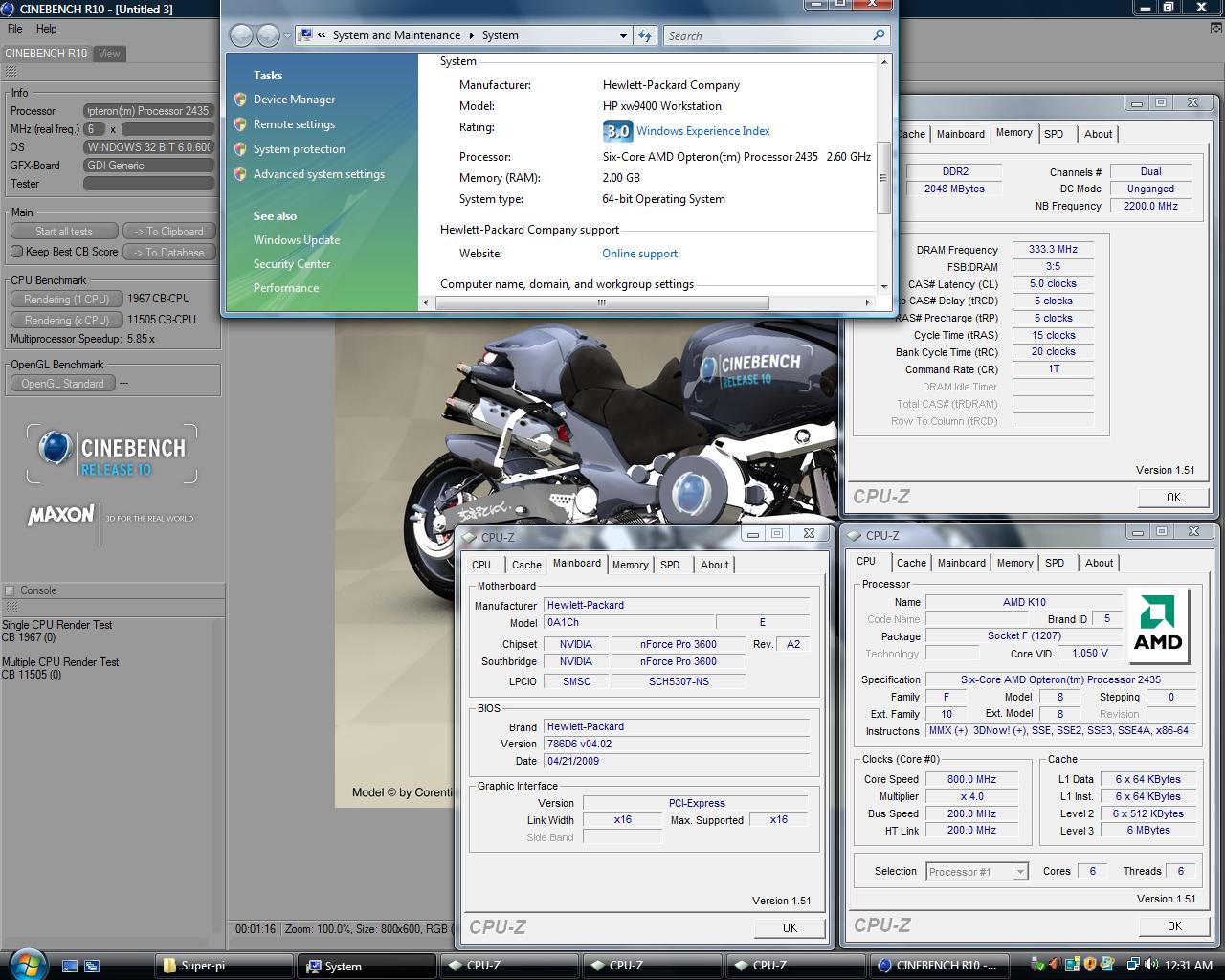1225x980 pixels.
Task: Click the shield icon beside Device Manager
Action: (x=240, y=100)
